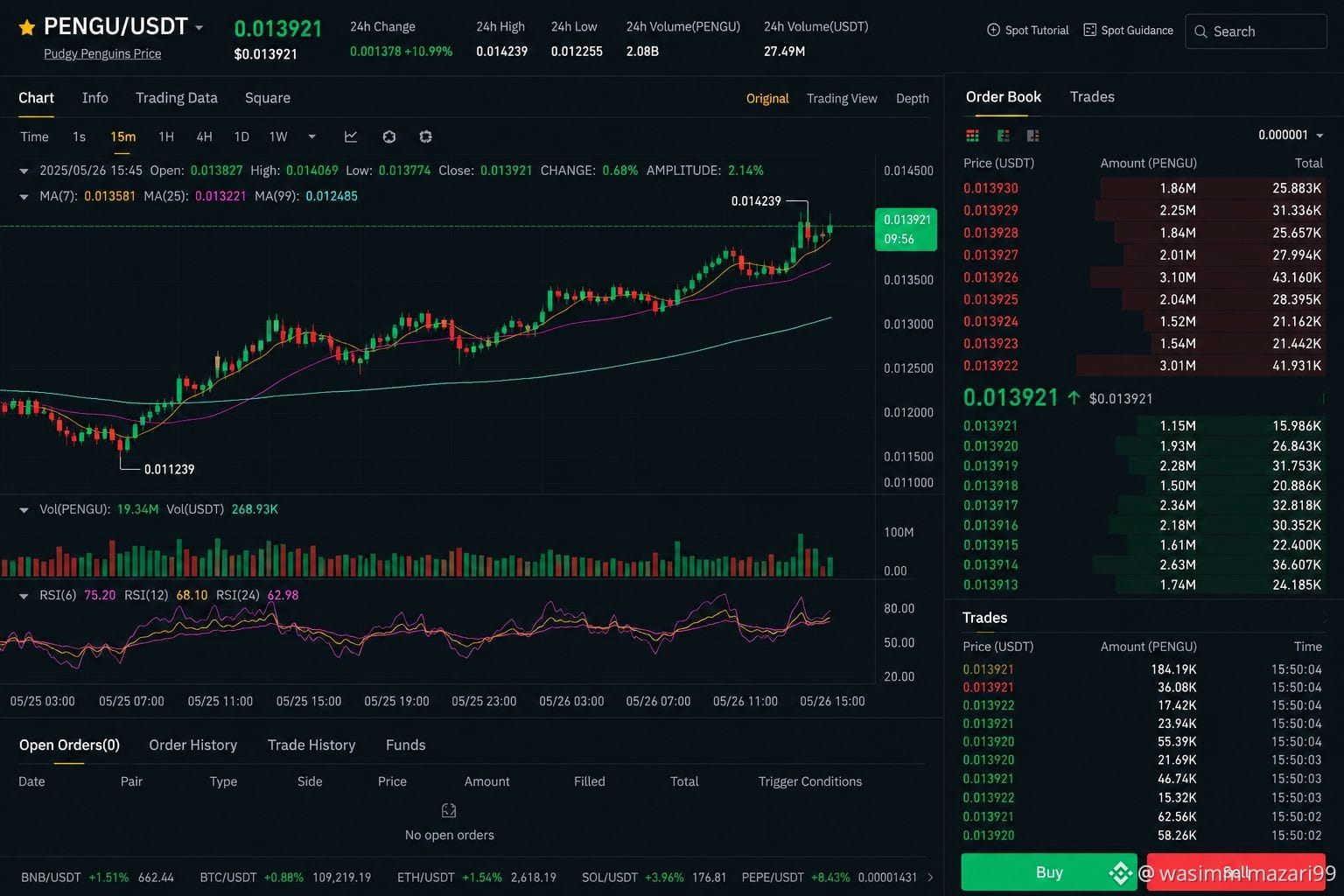Collapse the RSI indicator panel

pyautogui.click(x=24, y=595)
